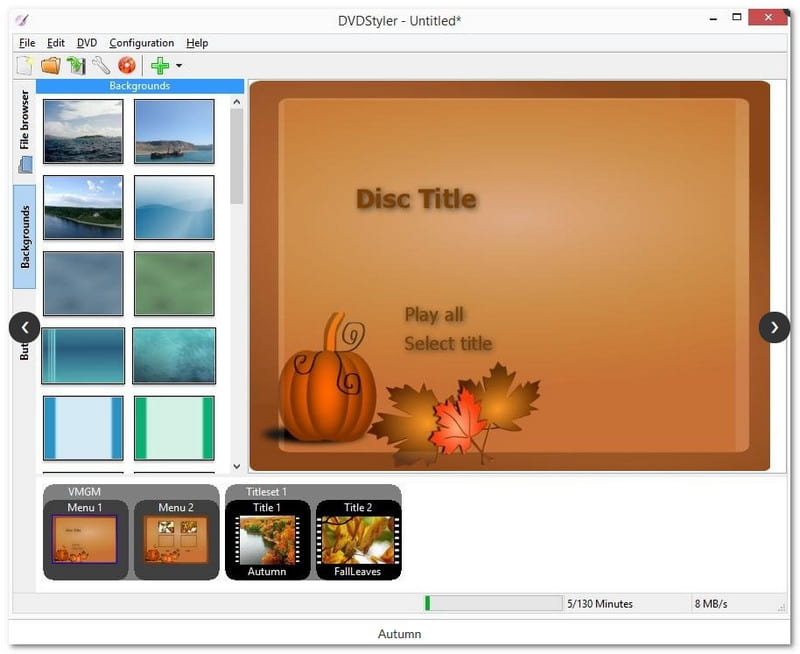Screen dimensions: 800x654
Task: Select Menu 1 in the VMGM group
Action: (x=85, y=539)
